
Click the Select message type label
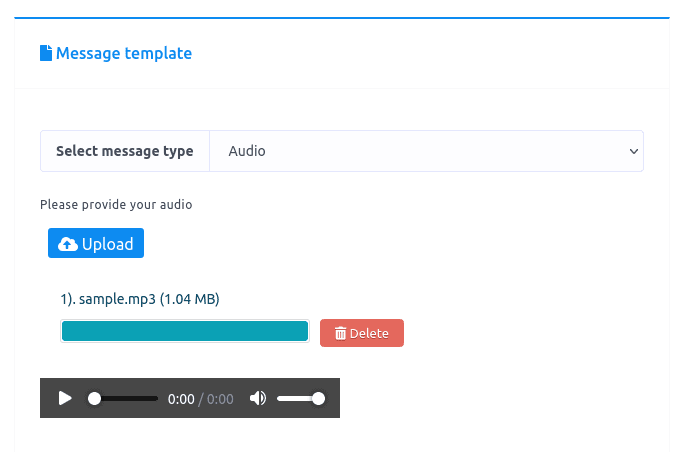coord(125,151)
